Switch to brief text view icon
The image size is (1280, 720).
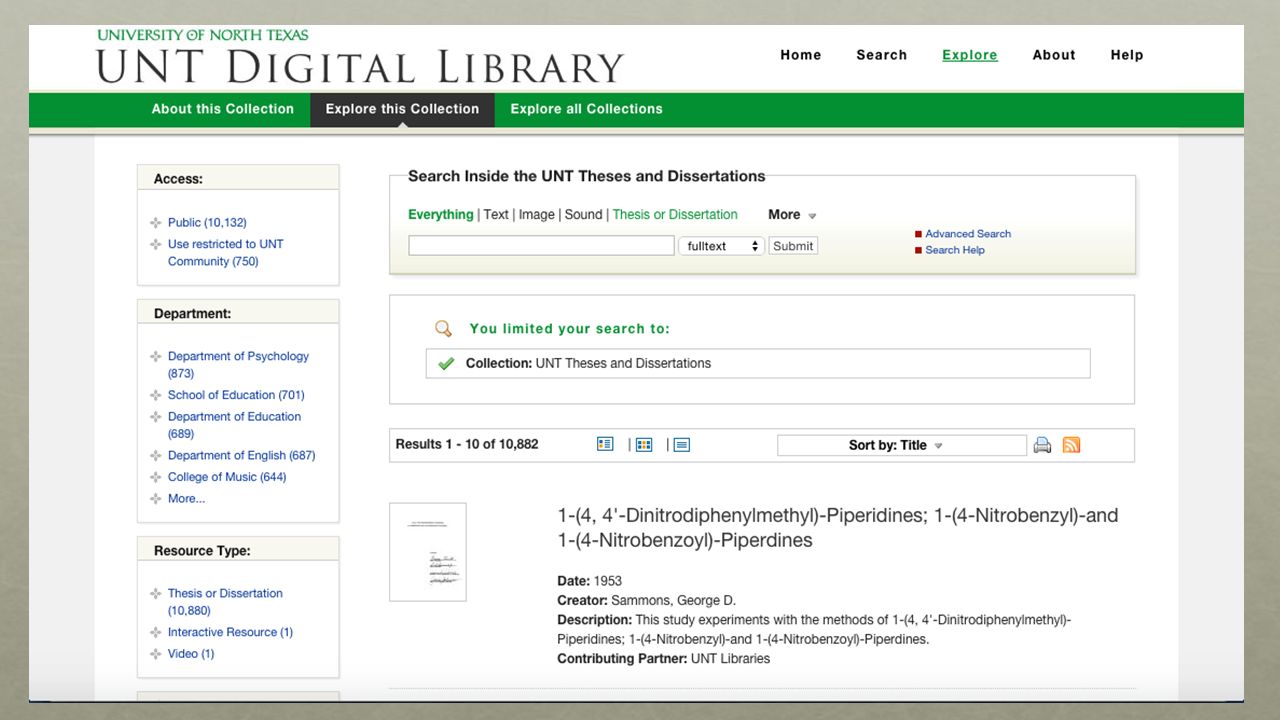click(x=682, y=445)
